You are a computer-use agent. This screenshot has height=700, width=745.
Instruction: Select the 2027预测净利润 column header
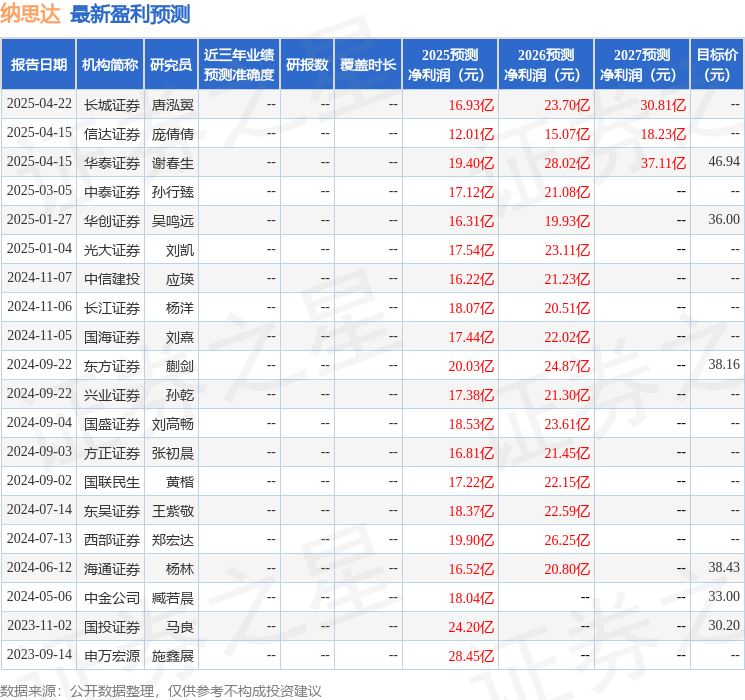pyautogui.click(x=641, y=65)
